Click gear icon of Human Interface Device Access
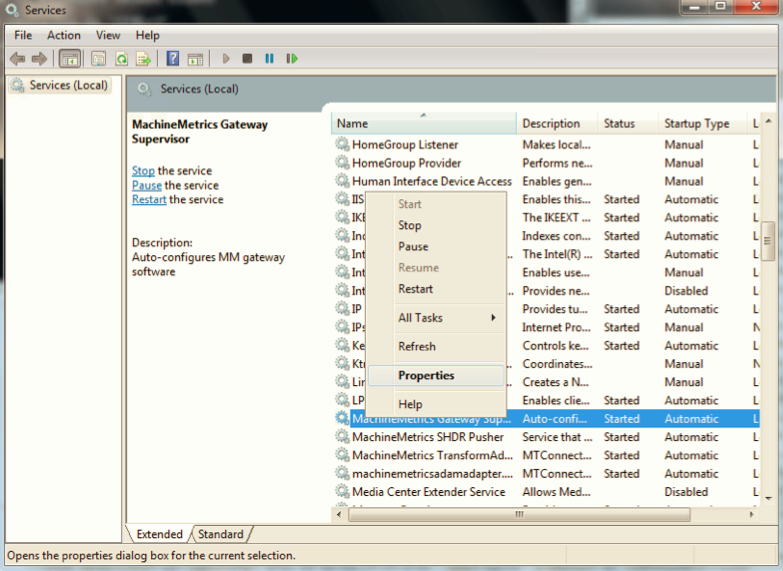 pos(342,181)
